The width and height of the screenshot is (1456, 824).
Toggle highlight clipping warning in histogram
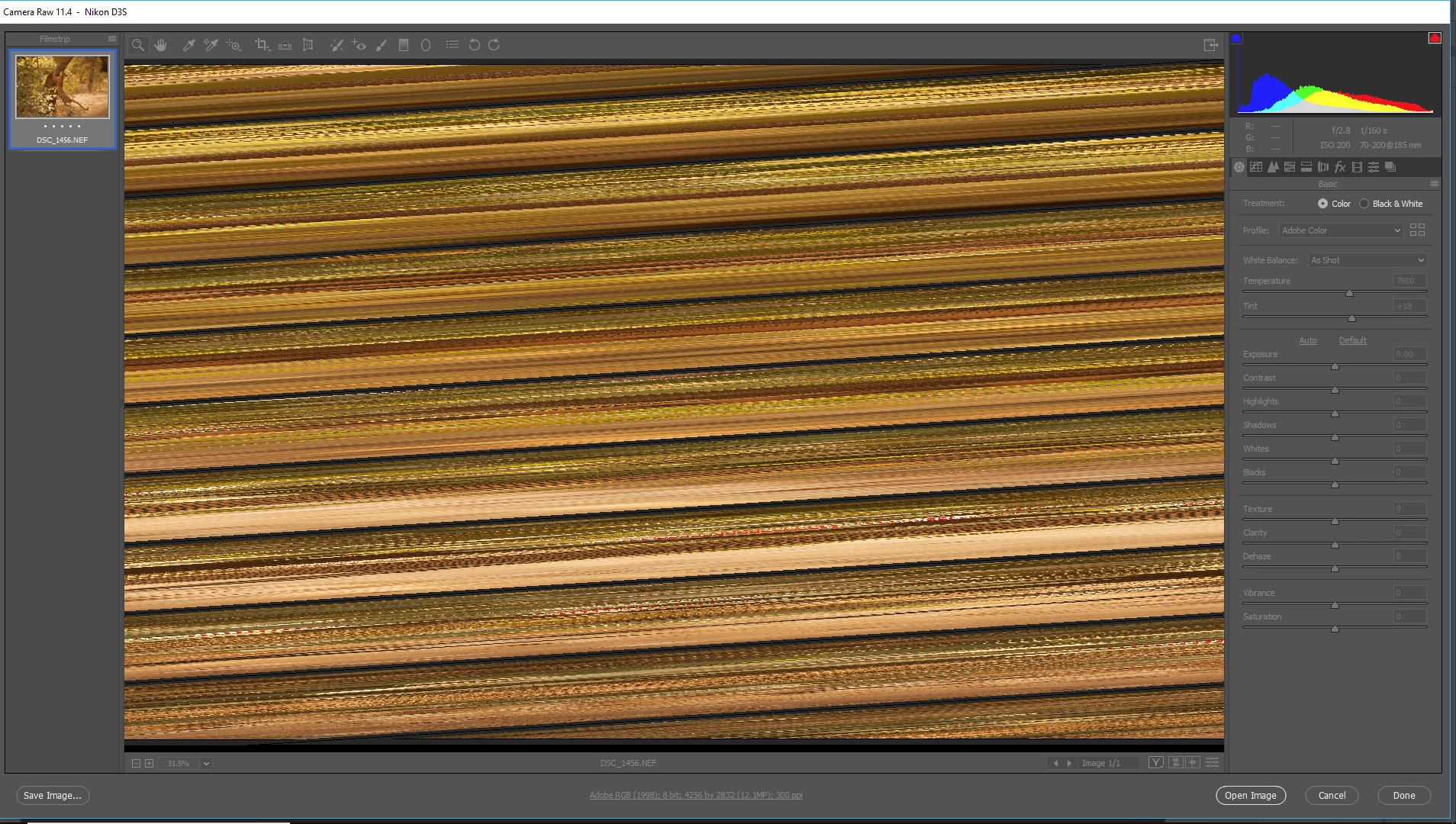pos(1435,38)
